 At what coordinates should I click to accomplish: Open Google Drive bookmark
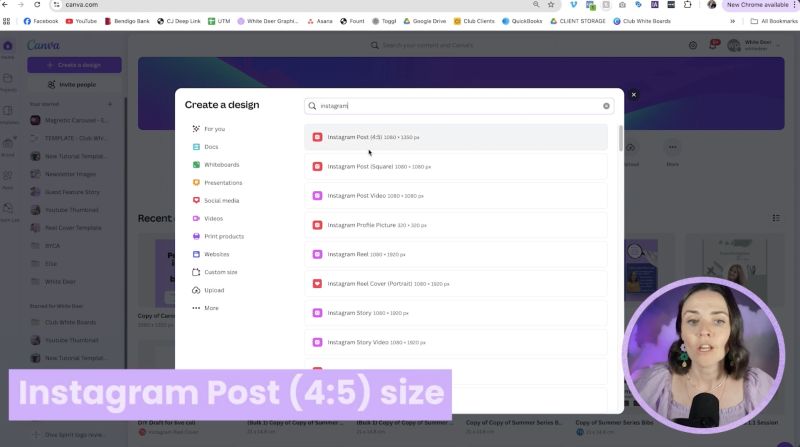424,21
